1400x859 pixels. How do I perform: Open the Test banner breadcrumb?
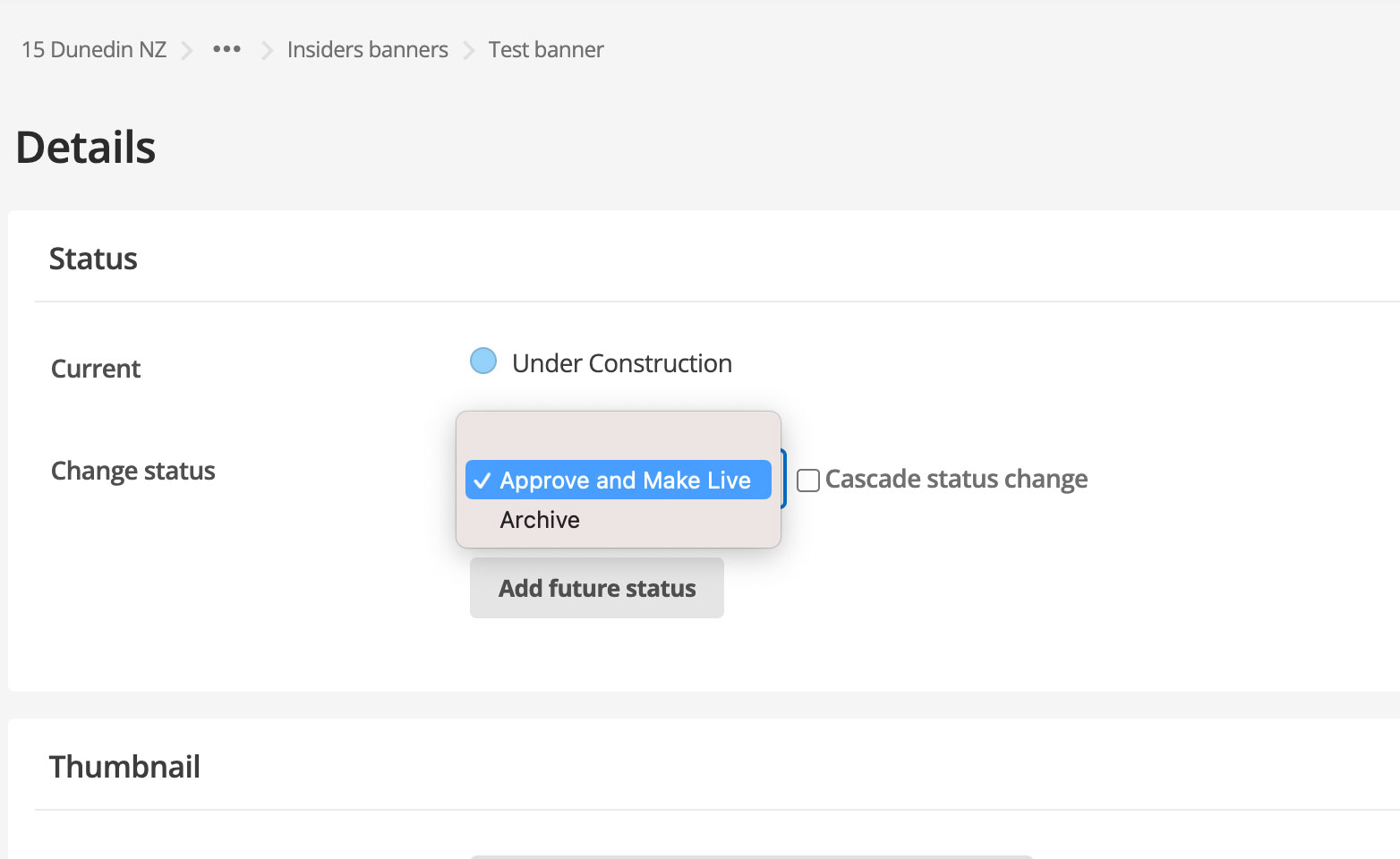pyautogui.click(x=546, y=49)
